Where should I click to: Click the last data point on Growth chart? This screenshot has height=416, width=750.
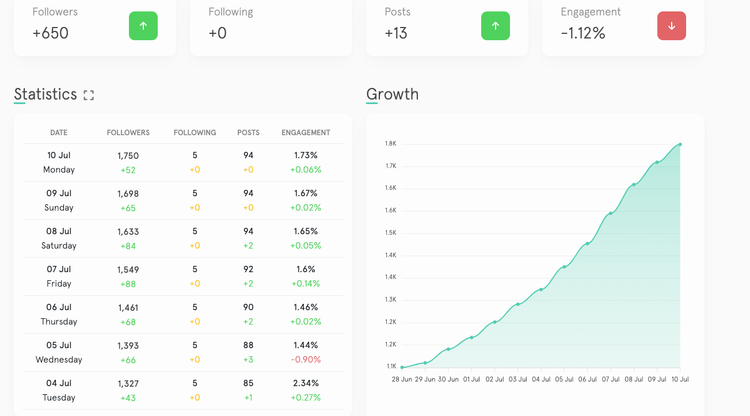(680, 144)
